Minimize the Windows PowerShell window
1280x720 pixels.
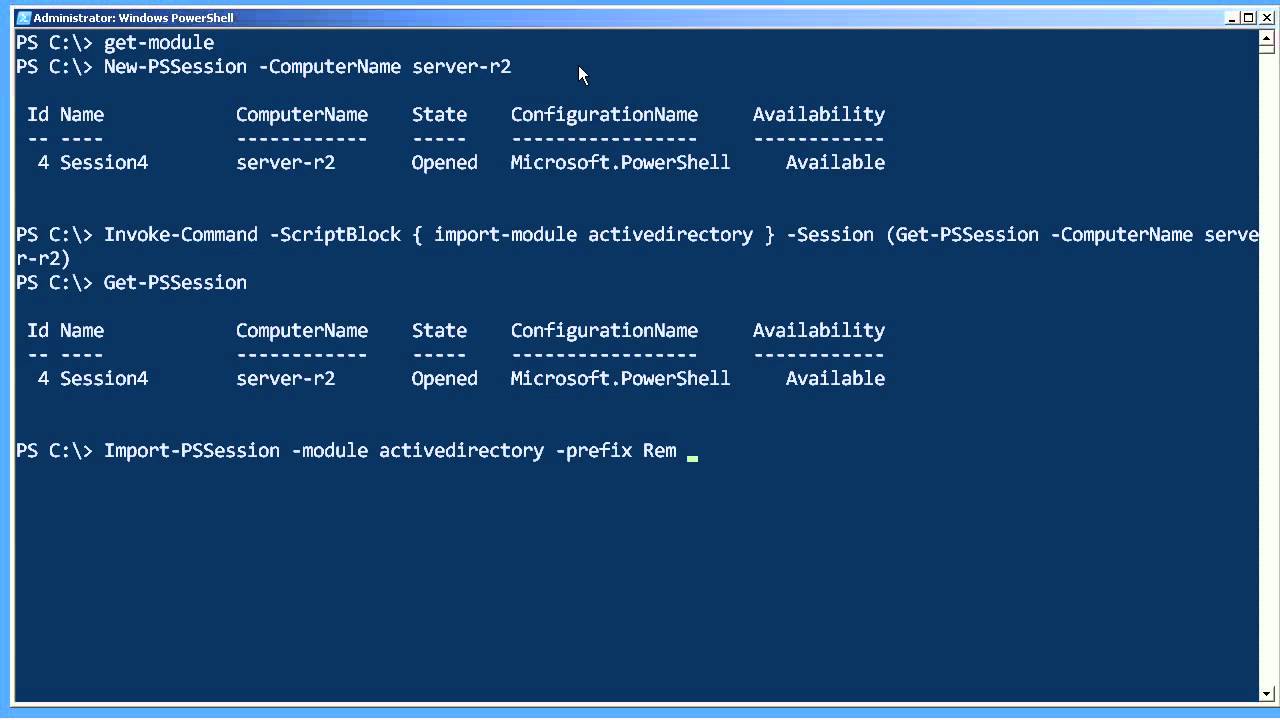click(x=1233, y=18)
